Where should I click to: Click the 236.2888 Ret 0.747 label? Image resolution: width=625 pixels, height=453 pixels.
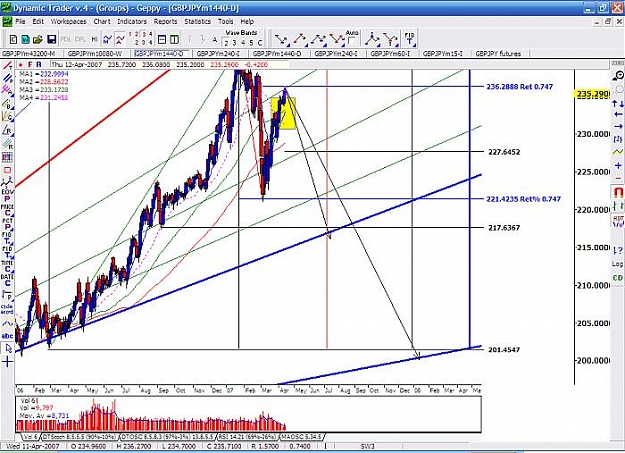point(519,87)
